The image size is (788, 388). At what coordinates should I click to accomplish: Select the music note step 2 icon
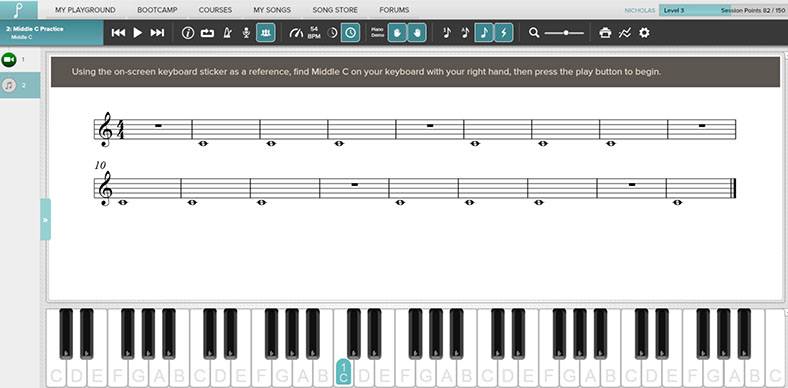(x=9, y=85)
